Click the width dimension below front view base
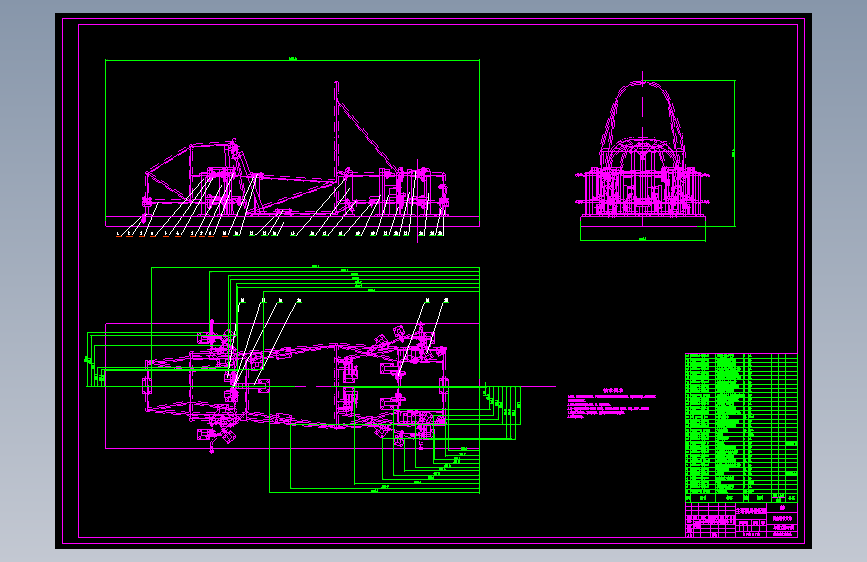Image resolution: width=867 pixels, height=562 pixels. point(643,240)
